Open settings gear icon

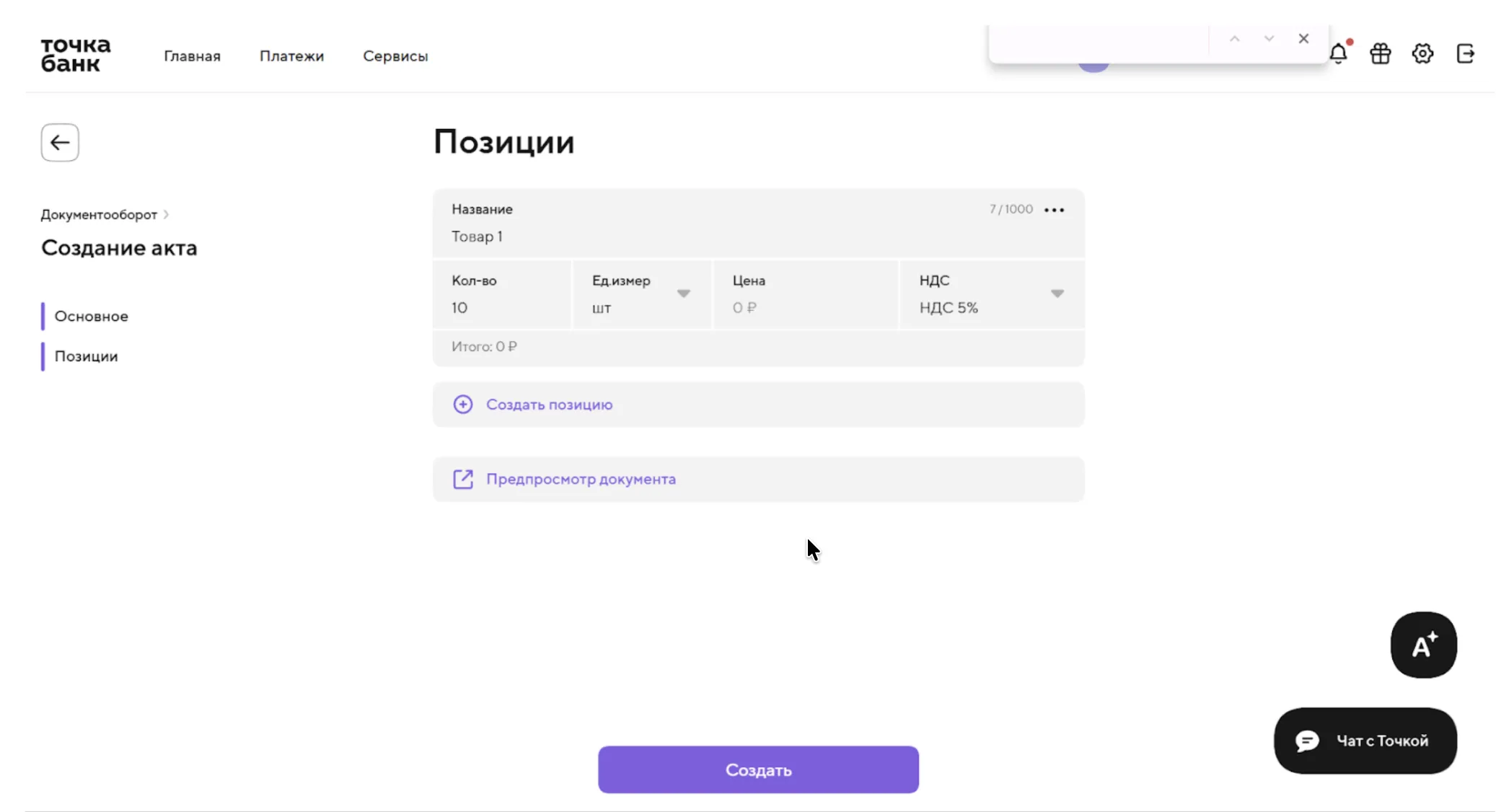pos(1422,54)
